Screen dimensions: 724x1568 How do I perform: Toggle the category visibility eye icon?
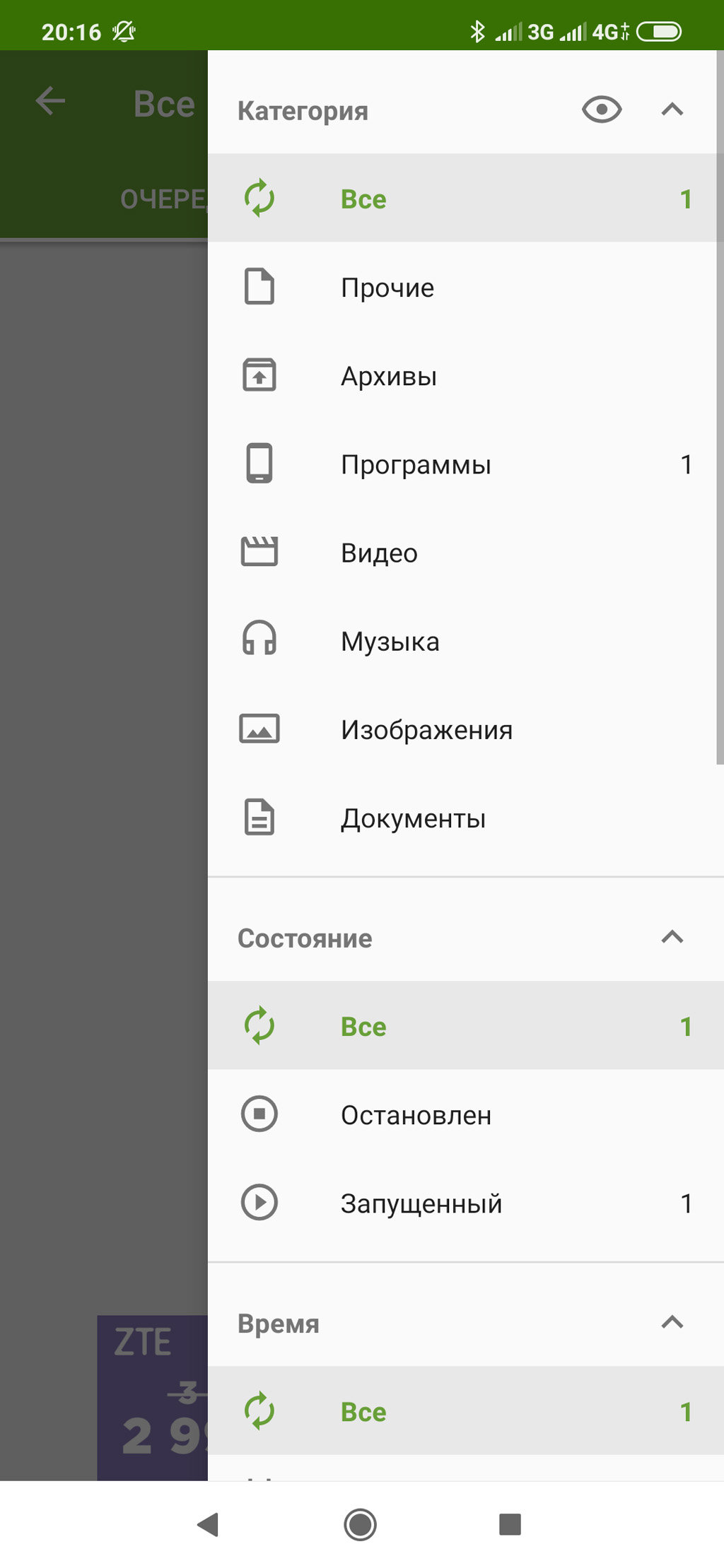tap(602, 110)
